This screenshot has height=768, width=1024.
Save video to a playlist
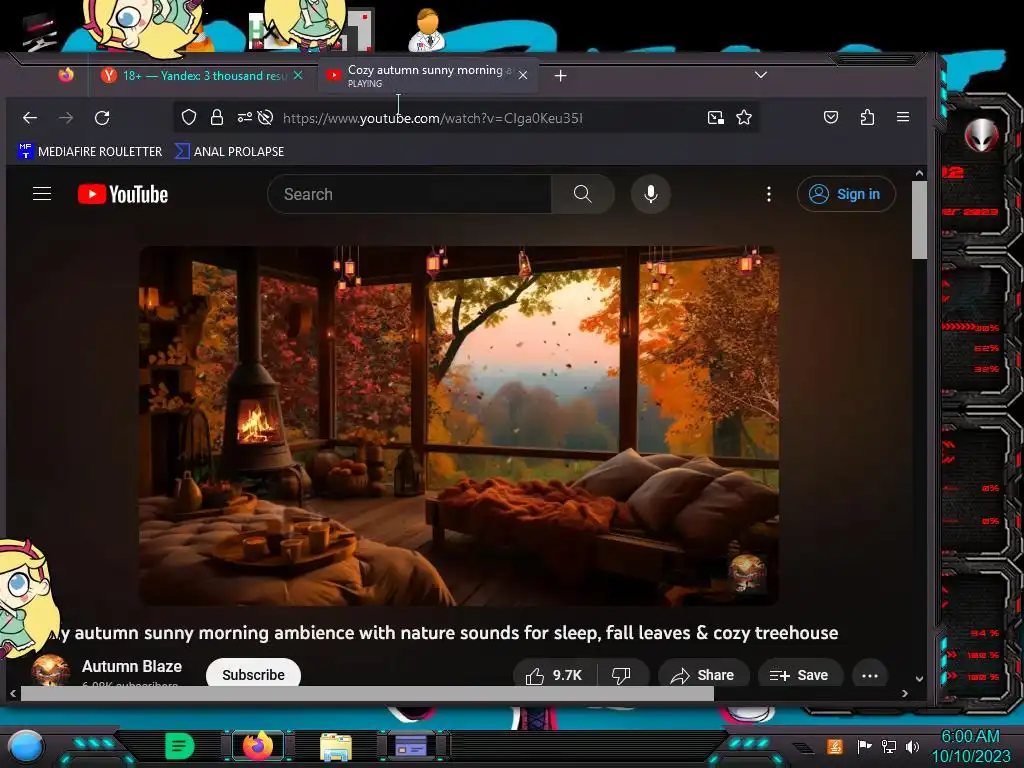pyautogui.click(x=799, y=675)
